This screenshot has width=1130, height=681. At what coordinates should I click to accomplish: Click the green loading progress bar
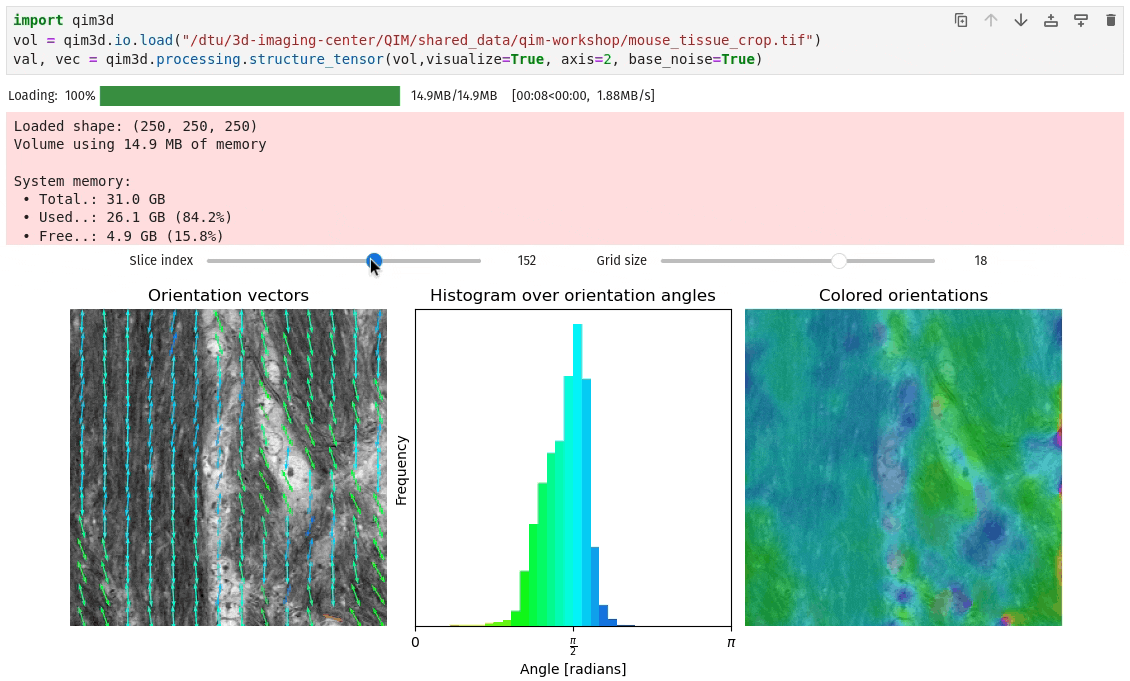tap(250, 96)
